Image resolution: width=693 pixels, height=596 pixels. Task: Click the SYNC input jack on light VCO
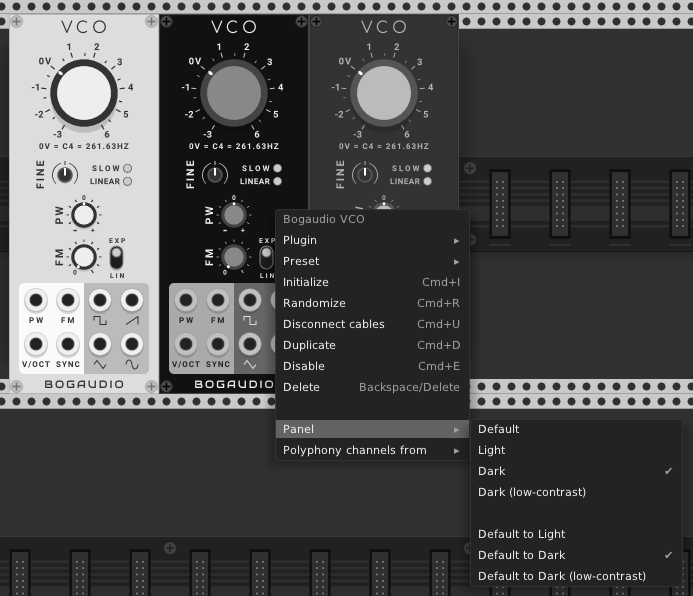pos(68,344)
